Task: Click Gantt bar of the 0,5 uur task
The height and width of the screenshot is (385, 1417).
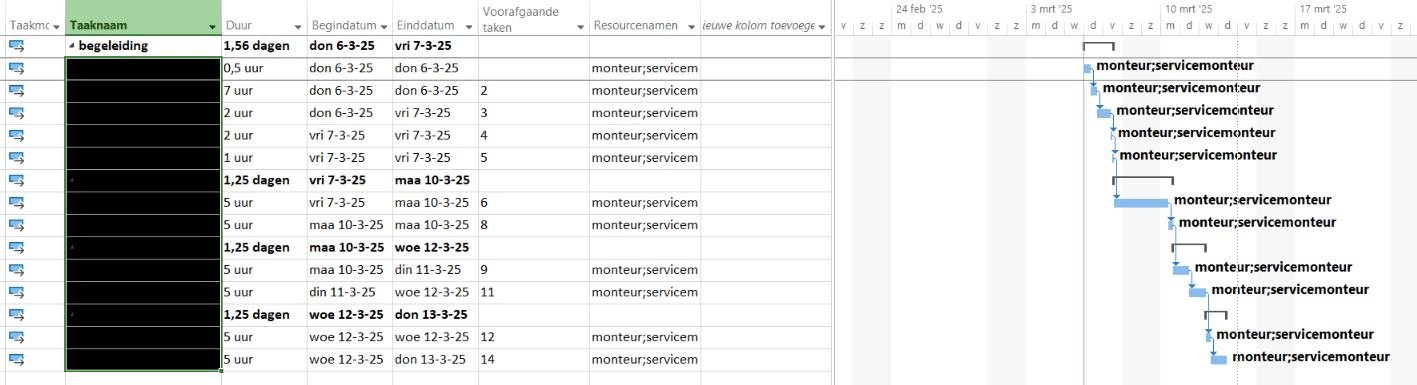Action: pyautogui.click(x=1088, y=68)
